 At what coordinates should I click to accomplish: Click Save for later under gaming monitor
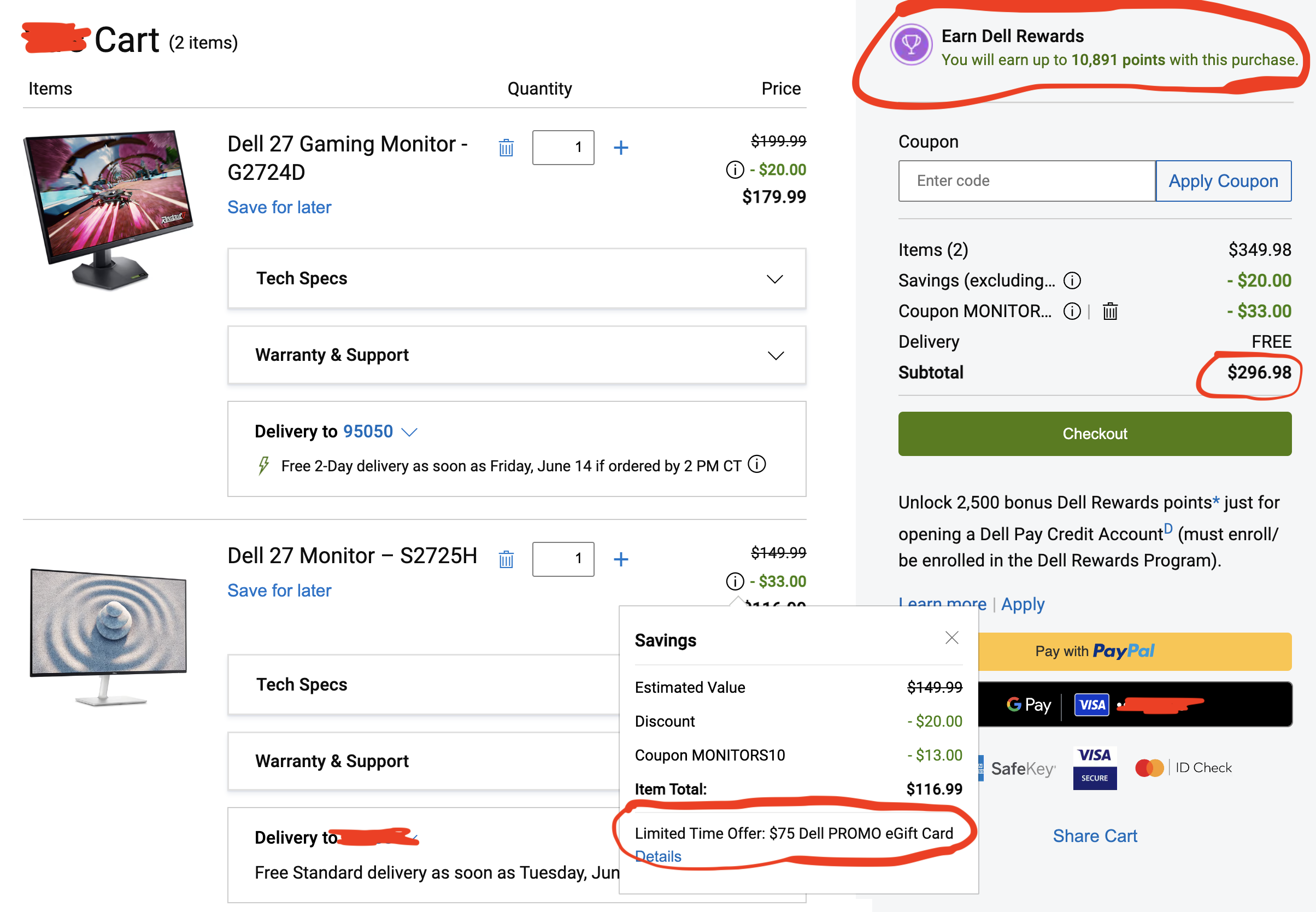coord(279,207)
